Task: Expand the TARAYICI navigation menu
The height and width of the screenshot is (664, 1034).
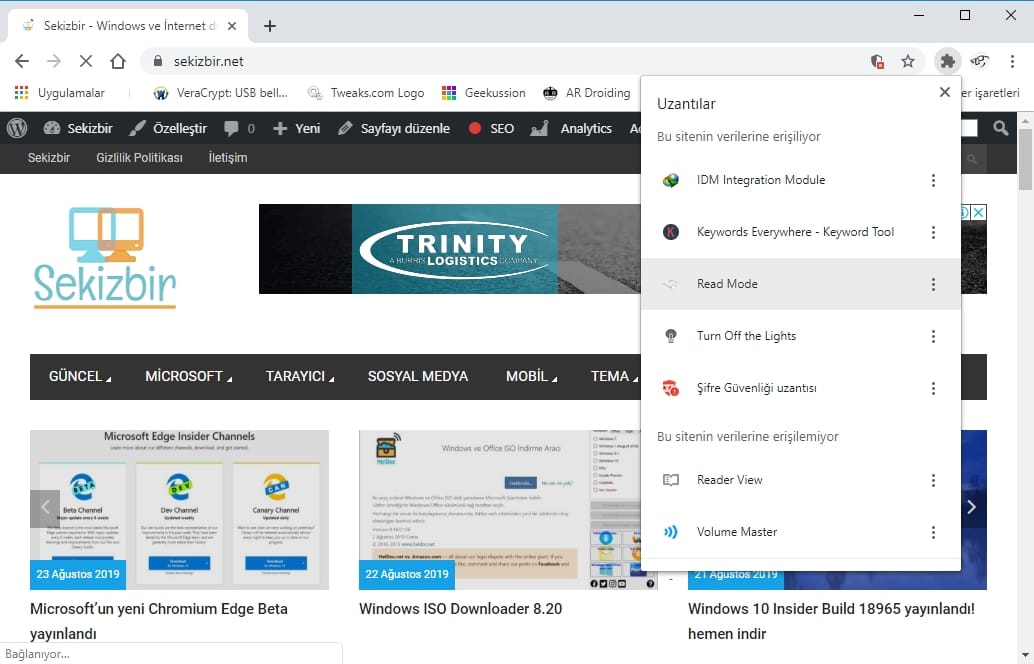Action: 299,377
